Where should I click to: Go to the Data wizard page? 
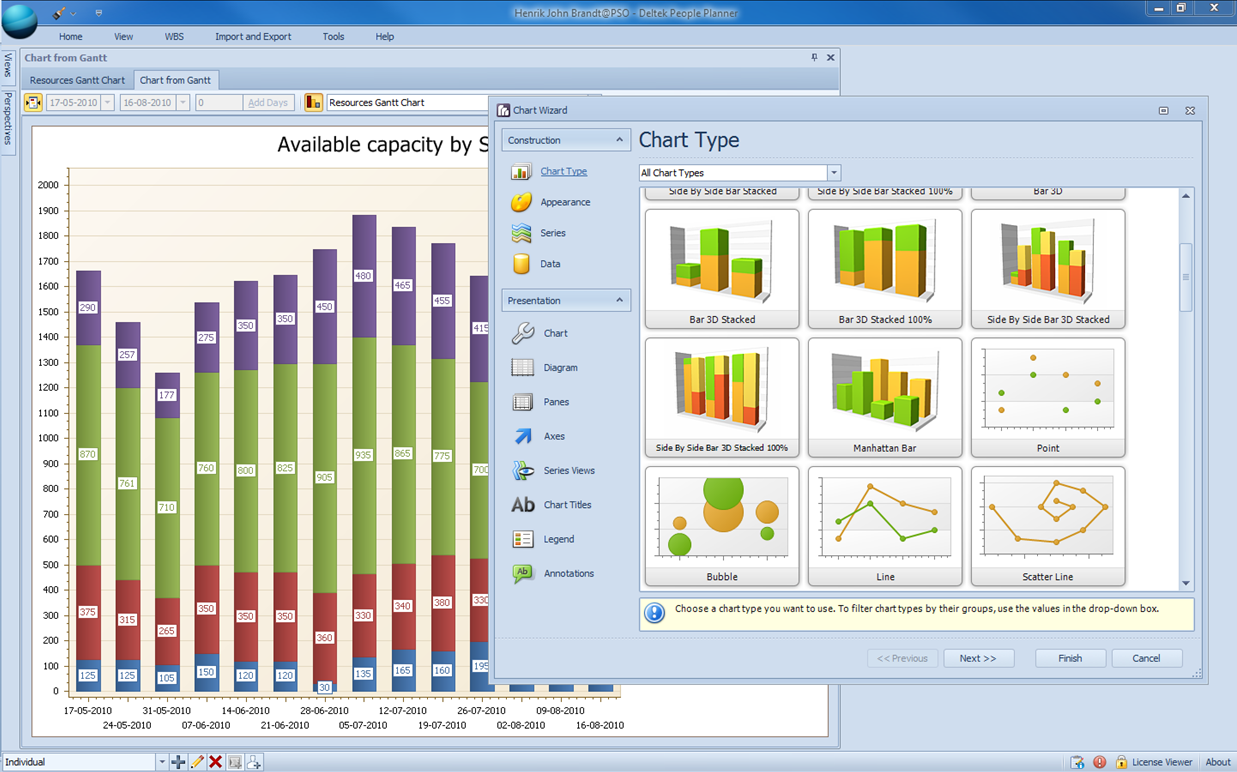tap(550, 264)
